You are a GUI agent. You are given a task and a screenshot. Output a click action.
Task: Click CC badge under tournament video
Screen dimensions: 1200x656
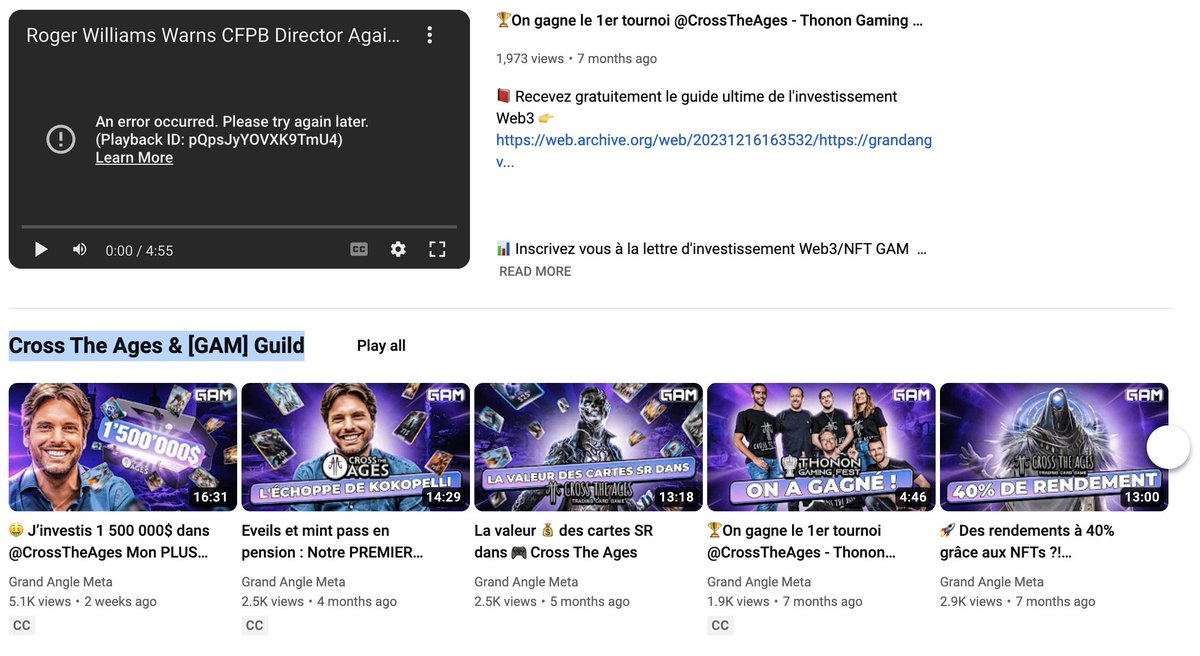pos(721,626)
